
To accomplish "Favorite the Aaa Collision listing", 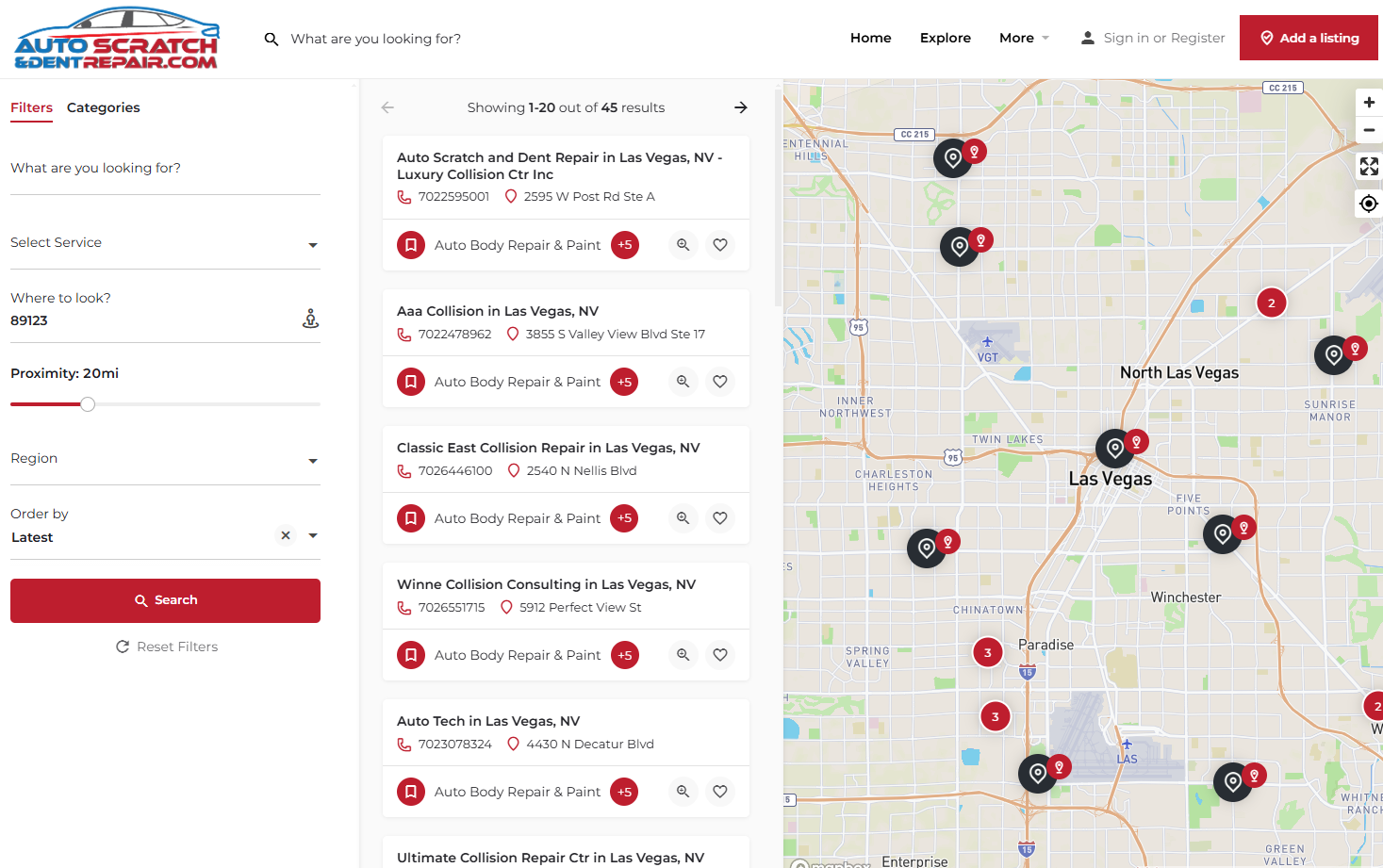I will coord(720,382).
